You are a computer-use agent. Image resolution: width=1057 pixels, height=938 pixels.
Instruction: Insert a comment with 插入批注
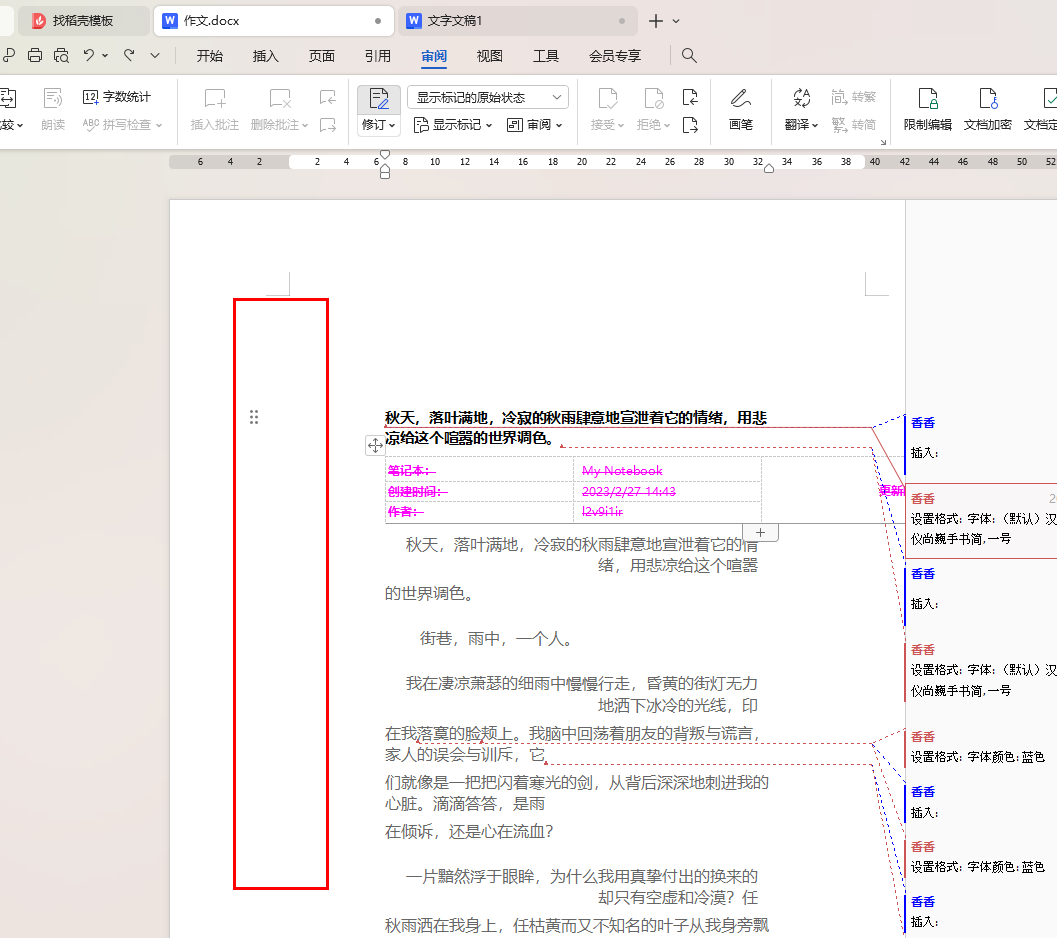pos(214,109)
